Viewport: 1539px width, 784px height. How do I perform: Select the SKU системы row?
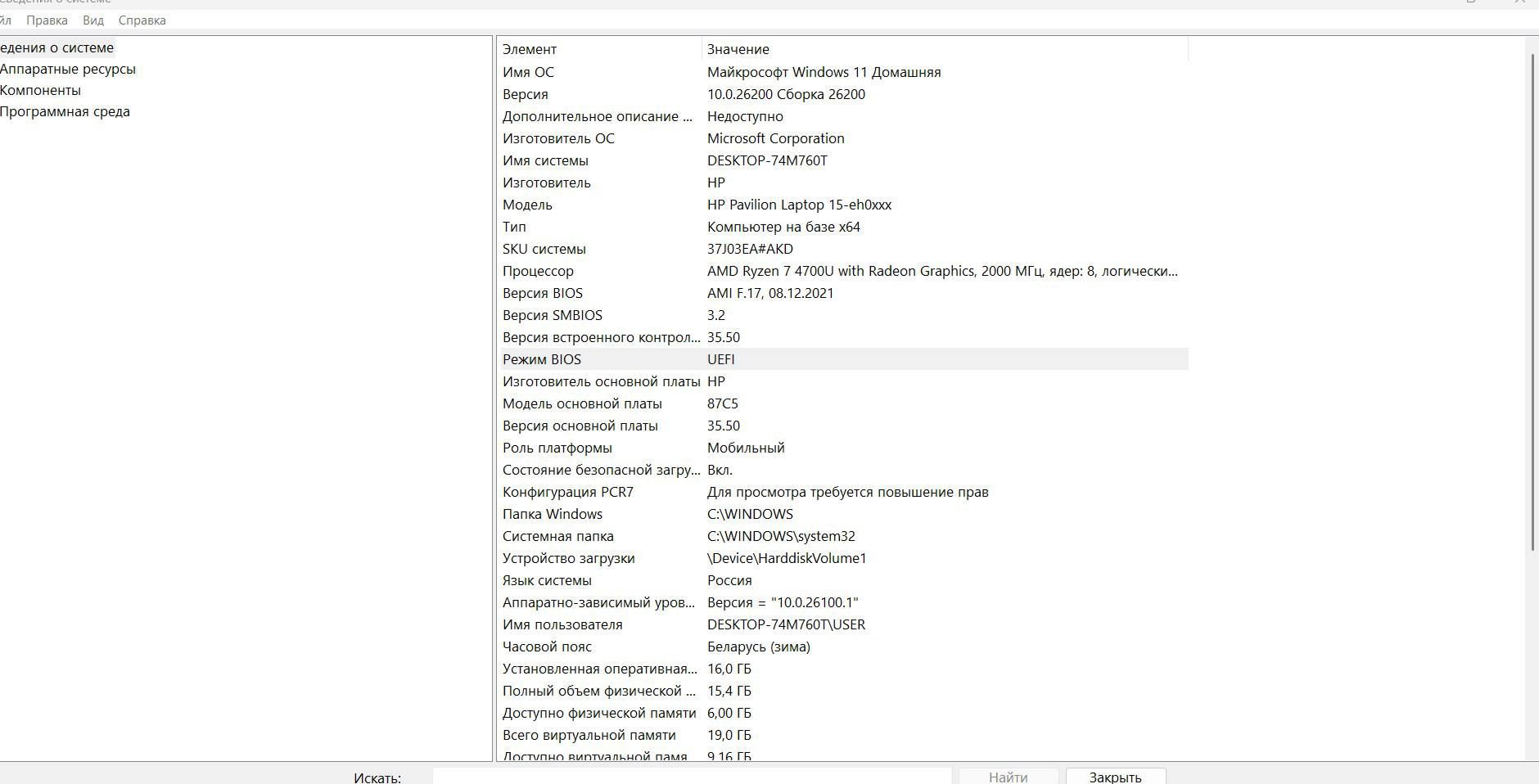pos(844,249)
